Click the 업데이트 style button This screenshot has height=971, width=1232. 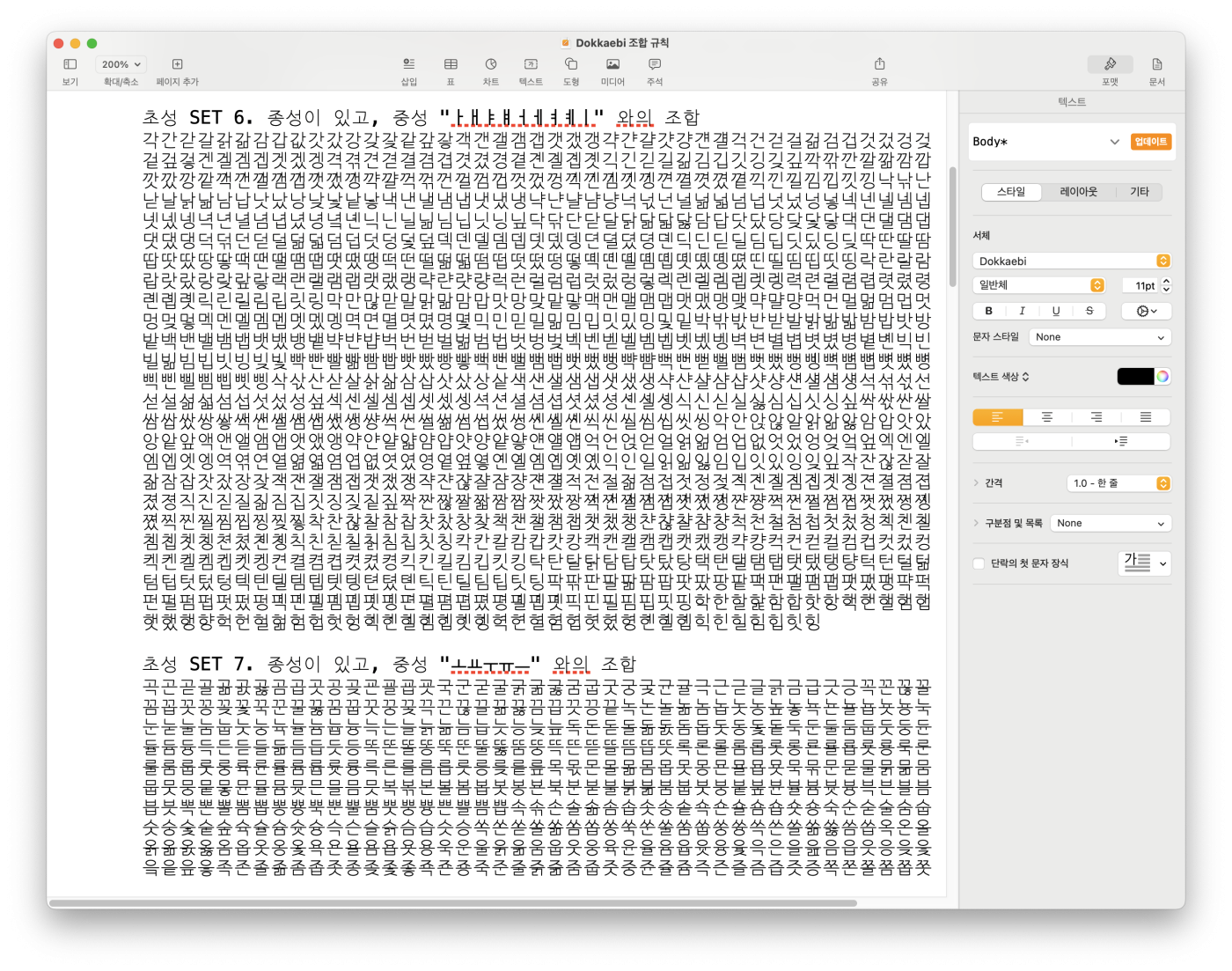tap(1150, 142)
